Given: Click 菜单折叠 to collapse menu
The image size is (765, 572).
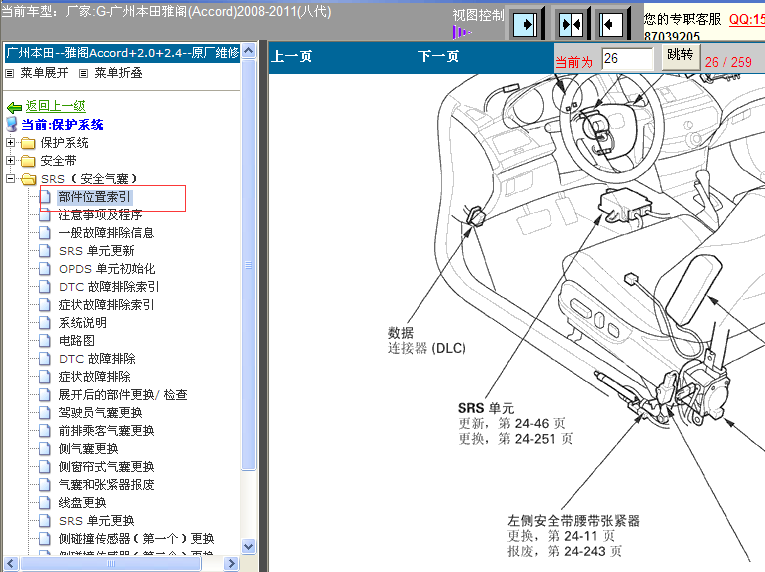Looking at the screenshot, I should (x=119, y=73).
